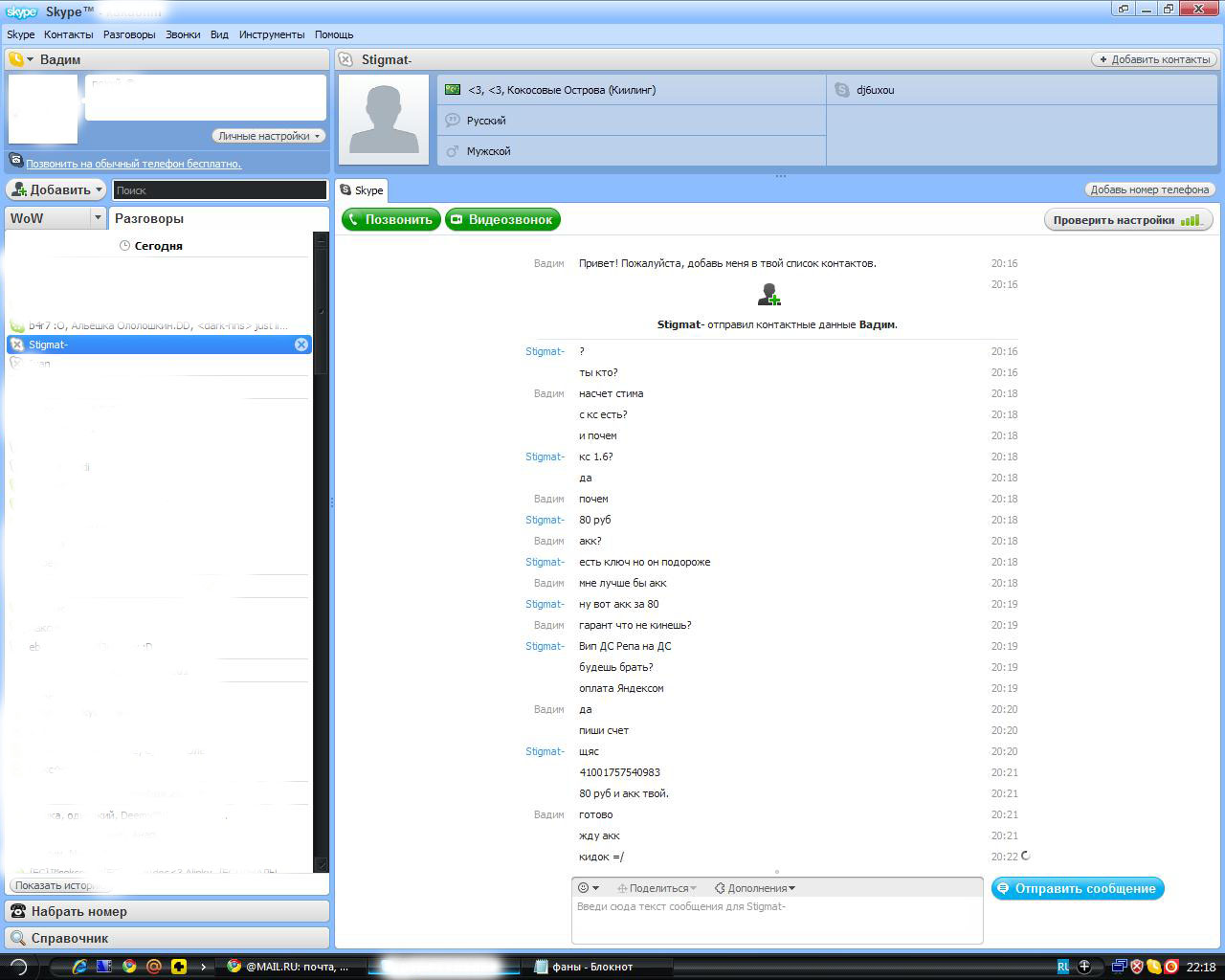Open the Контакты menu
Screen dimensions: 1225x980
[x=69, y=34]
